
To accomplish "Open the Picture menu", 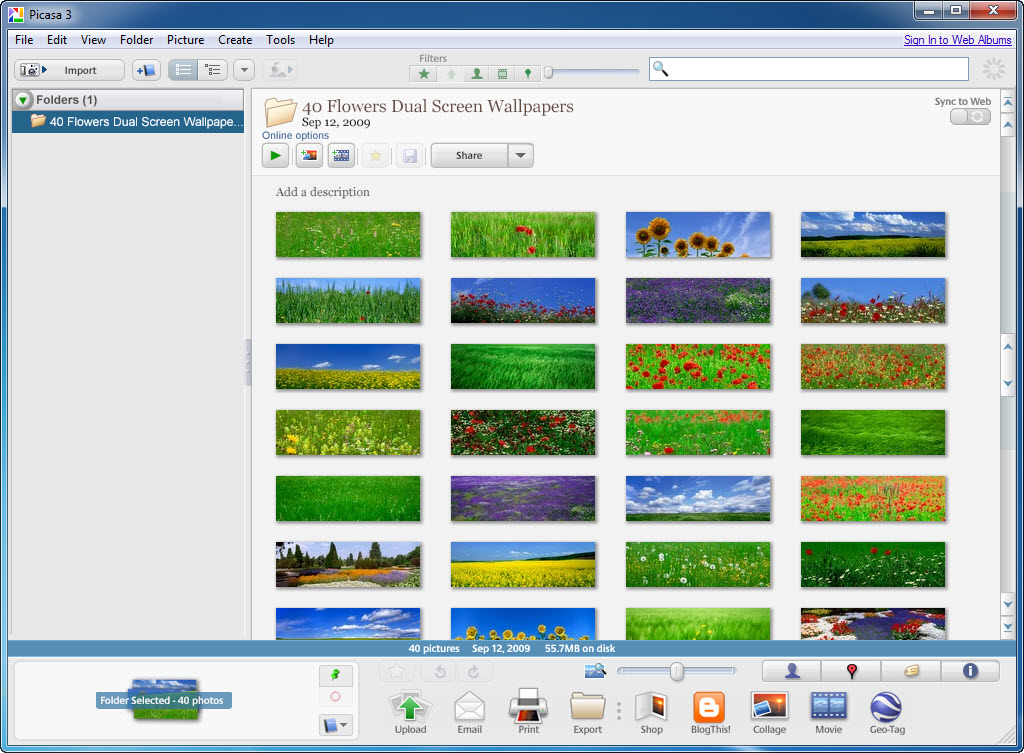I will (x=185, y=40).
